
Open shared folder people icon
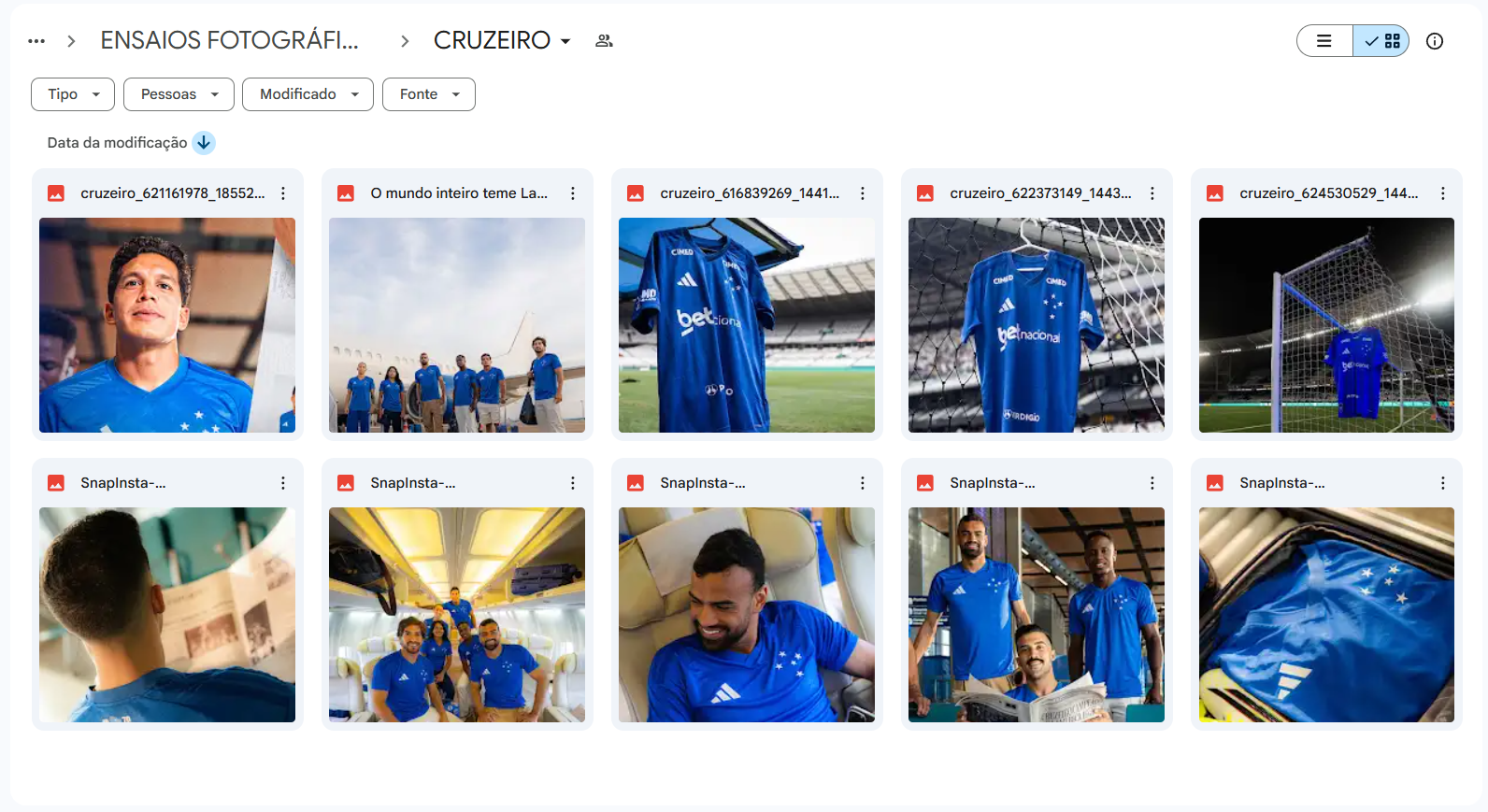pos(604,41)
